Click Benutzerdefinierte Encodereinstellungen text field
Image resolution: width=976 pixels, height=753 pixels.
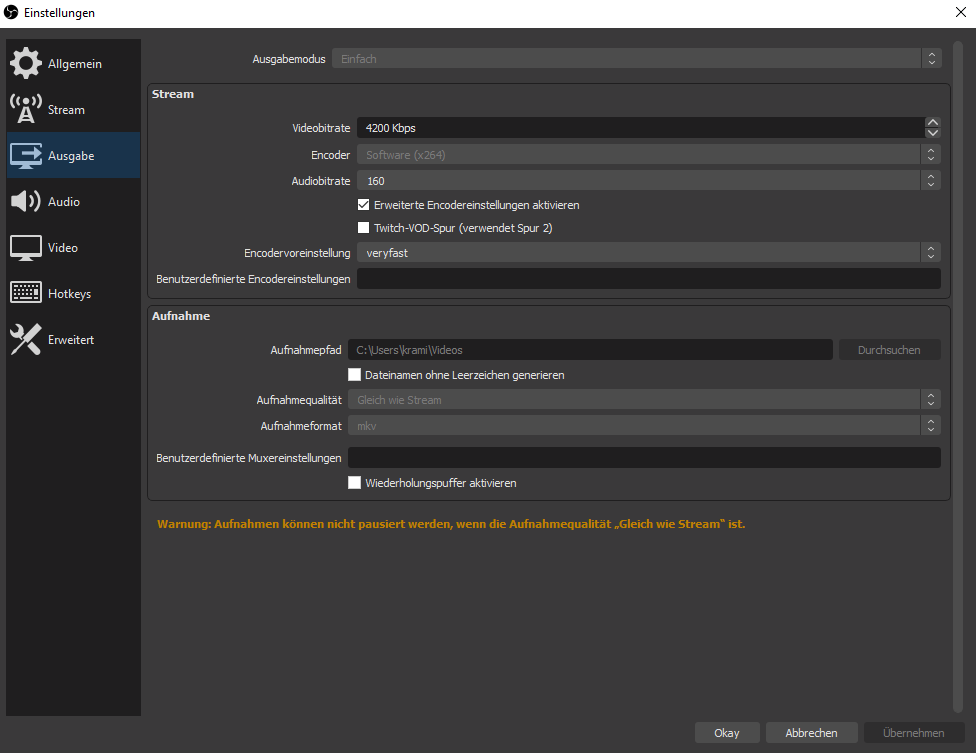coord(648,279)
